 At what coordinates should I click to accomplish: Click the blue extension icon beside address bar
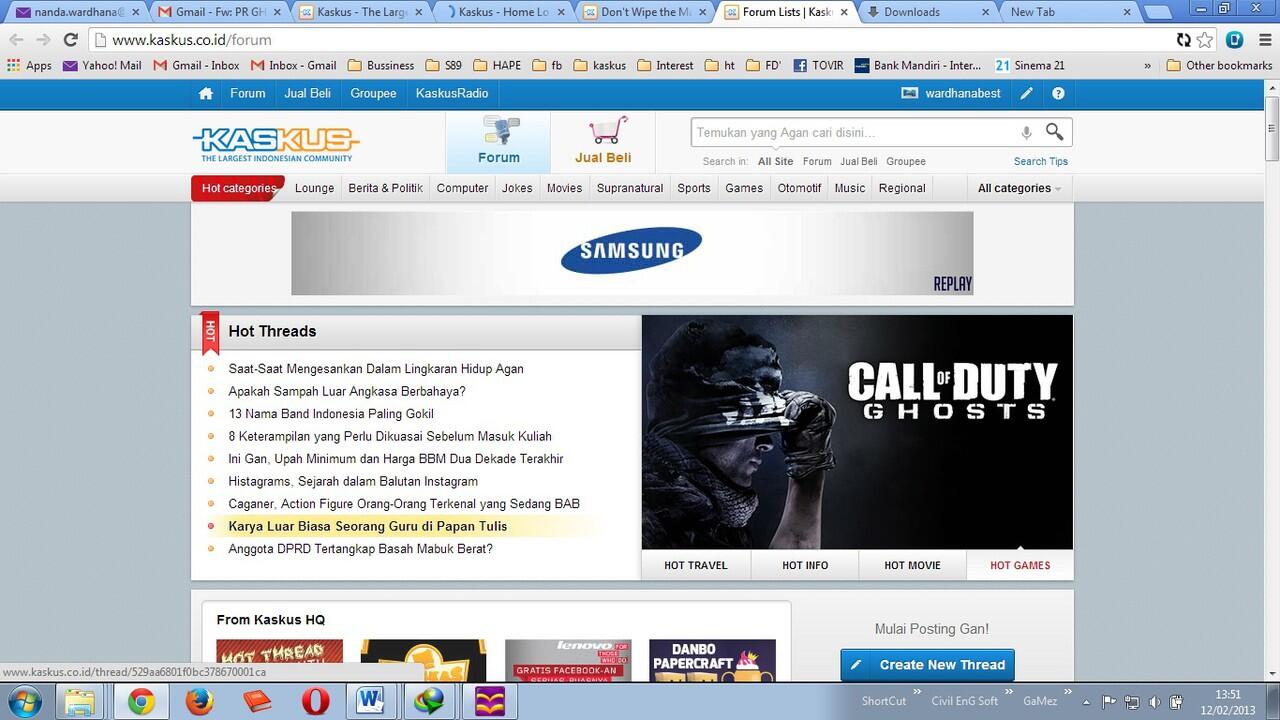pos(1234,40)
